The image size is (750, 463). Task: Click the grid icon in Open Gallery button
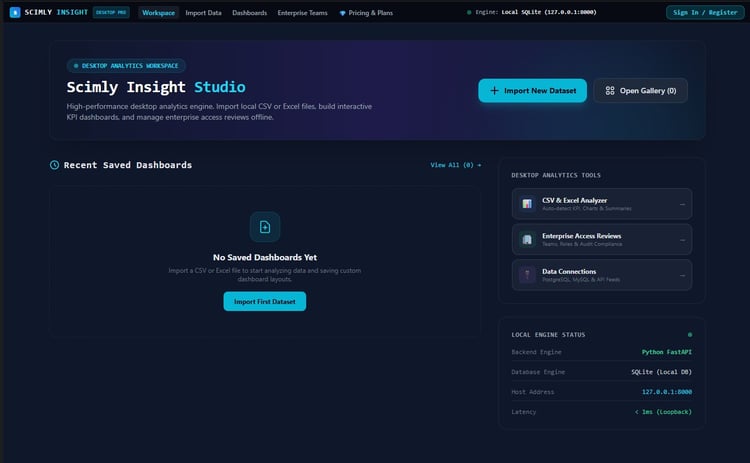[610, 90]
